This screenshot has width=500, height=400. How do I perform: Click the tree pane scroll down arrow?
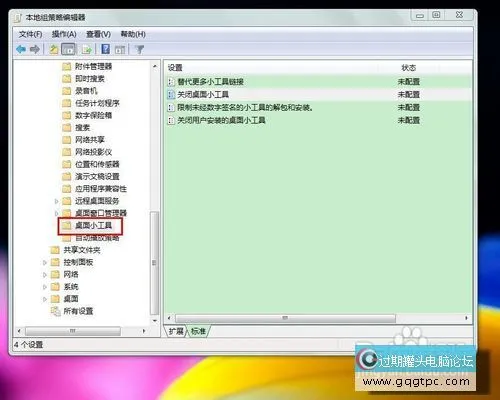coord(155,321)
